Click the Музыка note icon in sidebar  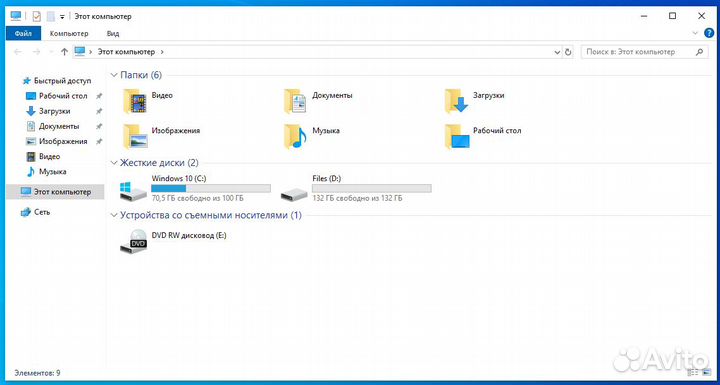tap(31, 172)
